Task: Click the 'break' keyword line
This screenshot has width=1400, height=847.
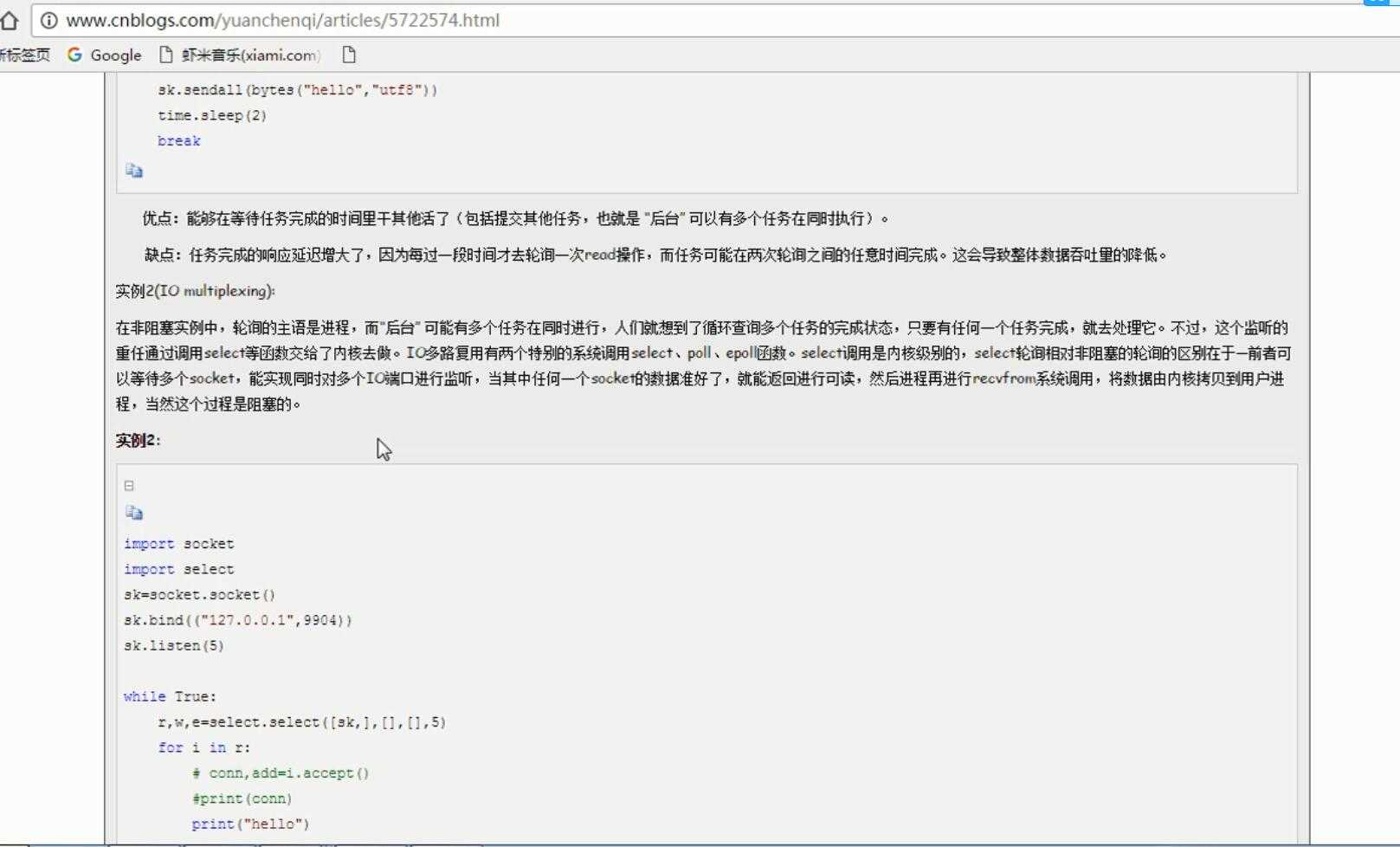Action: pos(179,141)
